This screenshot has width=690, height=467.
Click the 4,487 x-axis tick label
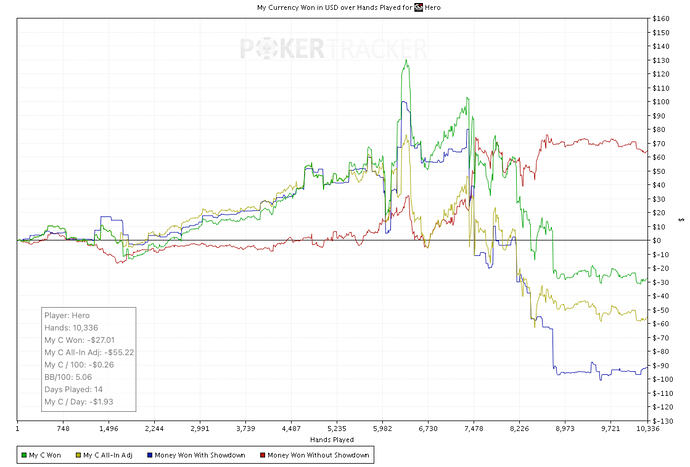coord(291,429)
